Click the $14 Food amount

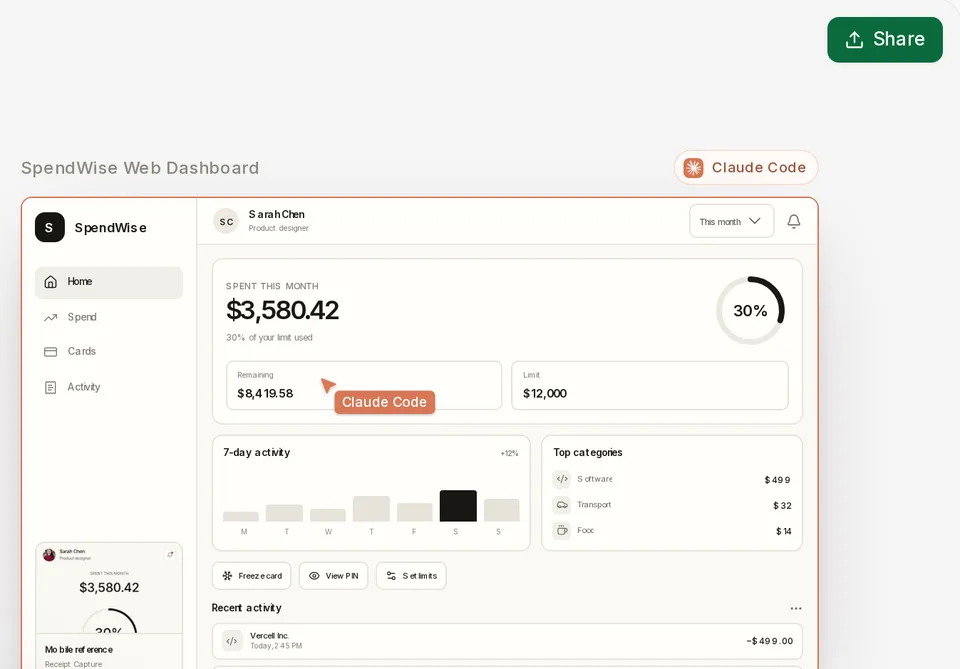click(x=784, y=531)
